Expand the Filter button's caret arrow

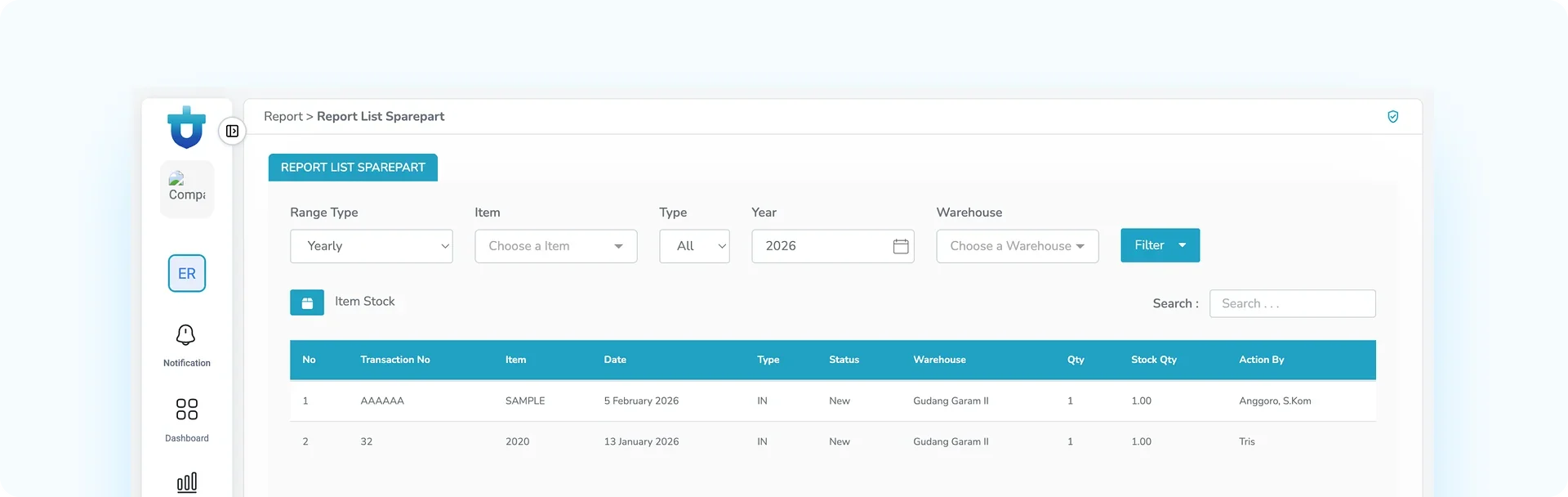[x=1183, y=245]
